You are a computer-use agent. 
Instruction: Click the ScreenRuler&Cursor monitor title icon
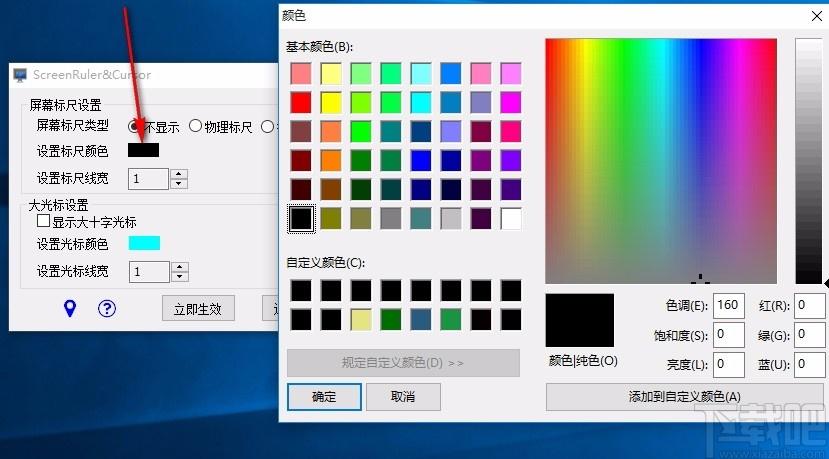pyautogui.click(x=20, y=75)
